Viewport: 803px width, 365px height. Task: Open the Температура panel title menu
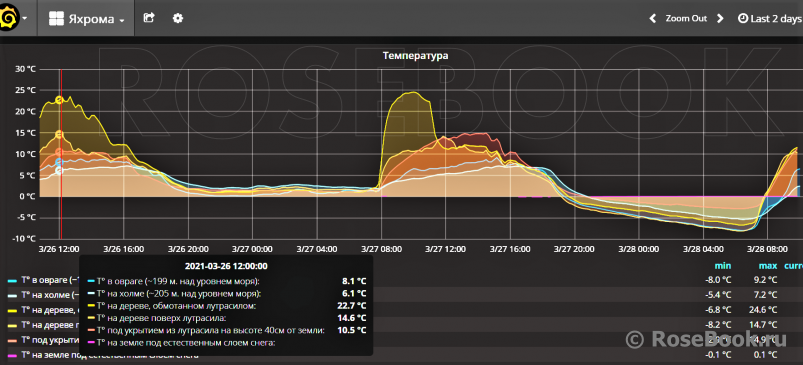(x=415, y=56)
